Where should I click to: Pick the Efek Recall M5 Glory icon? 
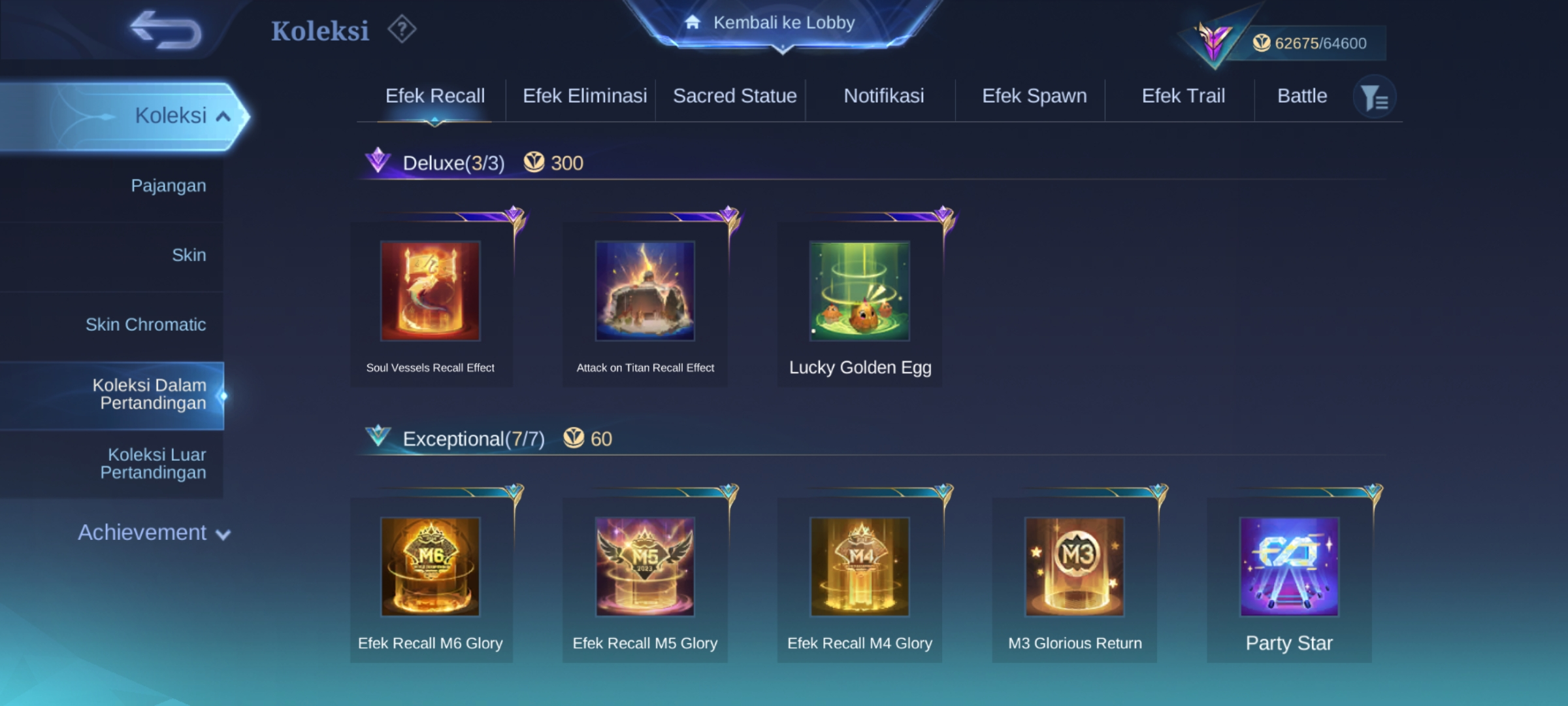pos(645,567)
